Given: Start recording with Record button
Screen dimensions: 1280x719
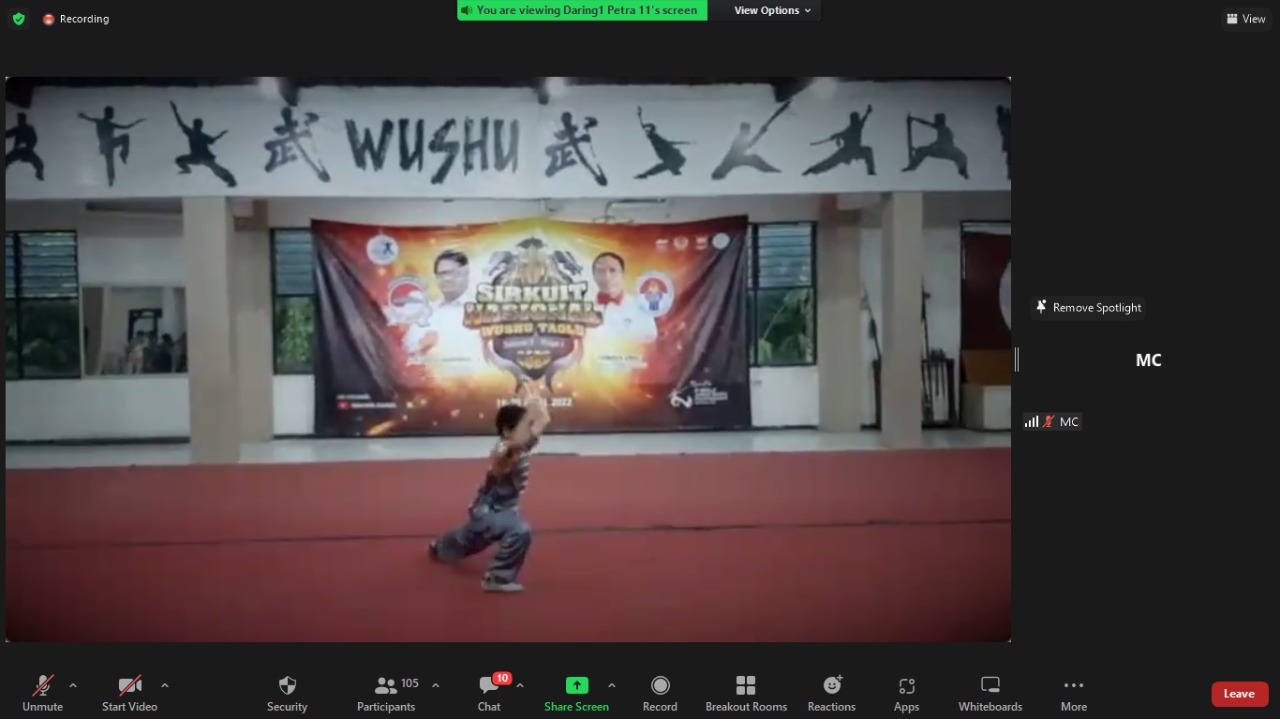Looking at the screenshot, I should pos(660,693).
